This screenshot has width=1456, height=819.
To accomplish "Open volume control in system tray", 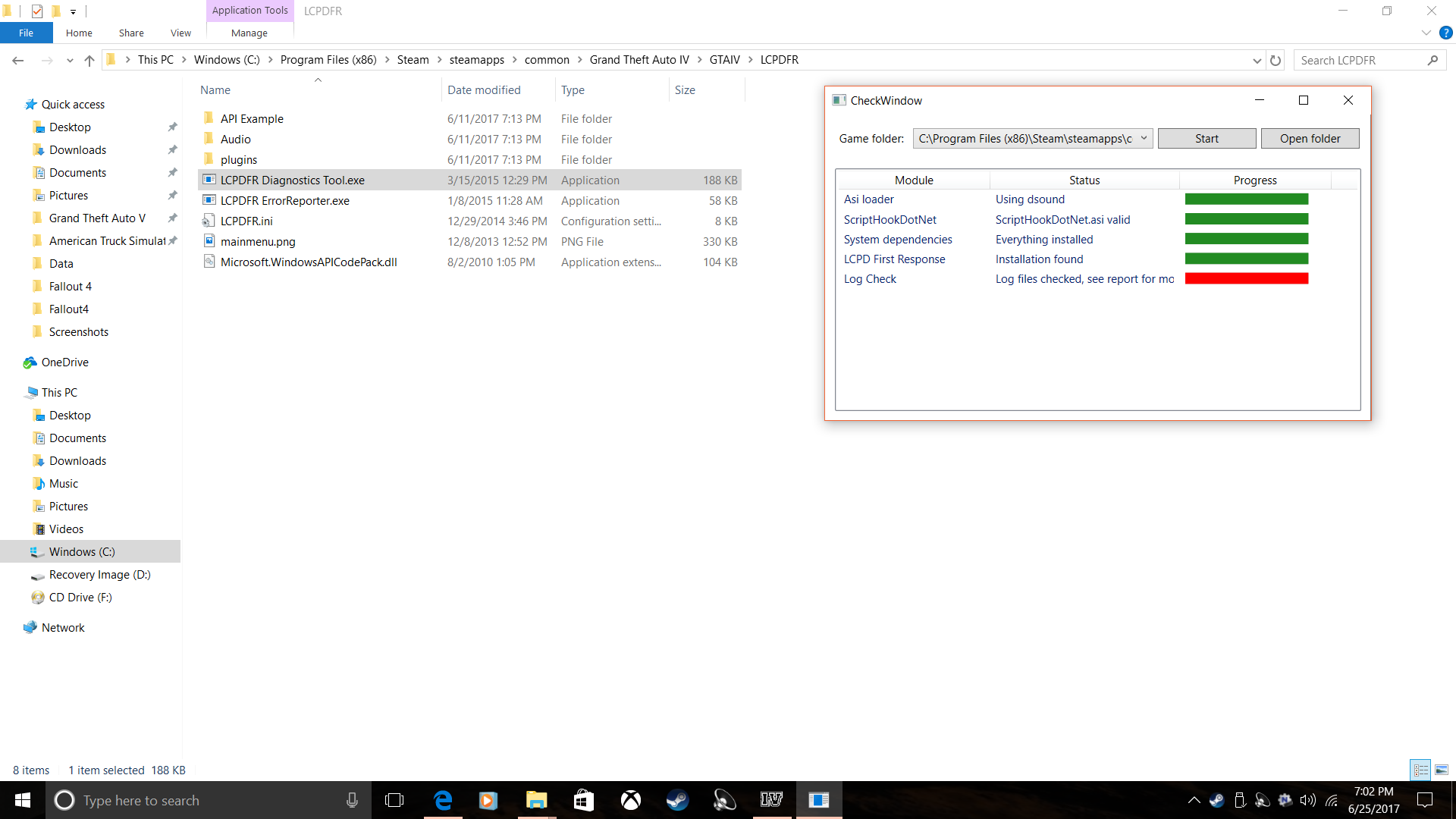I will click(1307, 800).
